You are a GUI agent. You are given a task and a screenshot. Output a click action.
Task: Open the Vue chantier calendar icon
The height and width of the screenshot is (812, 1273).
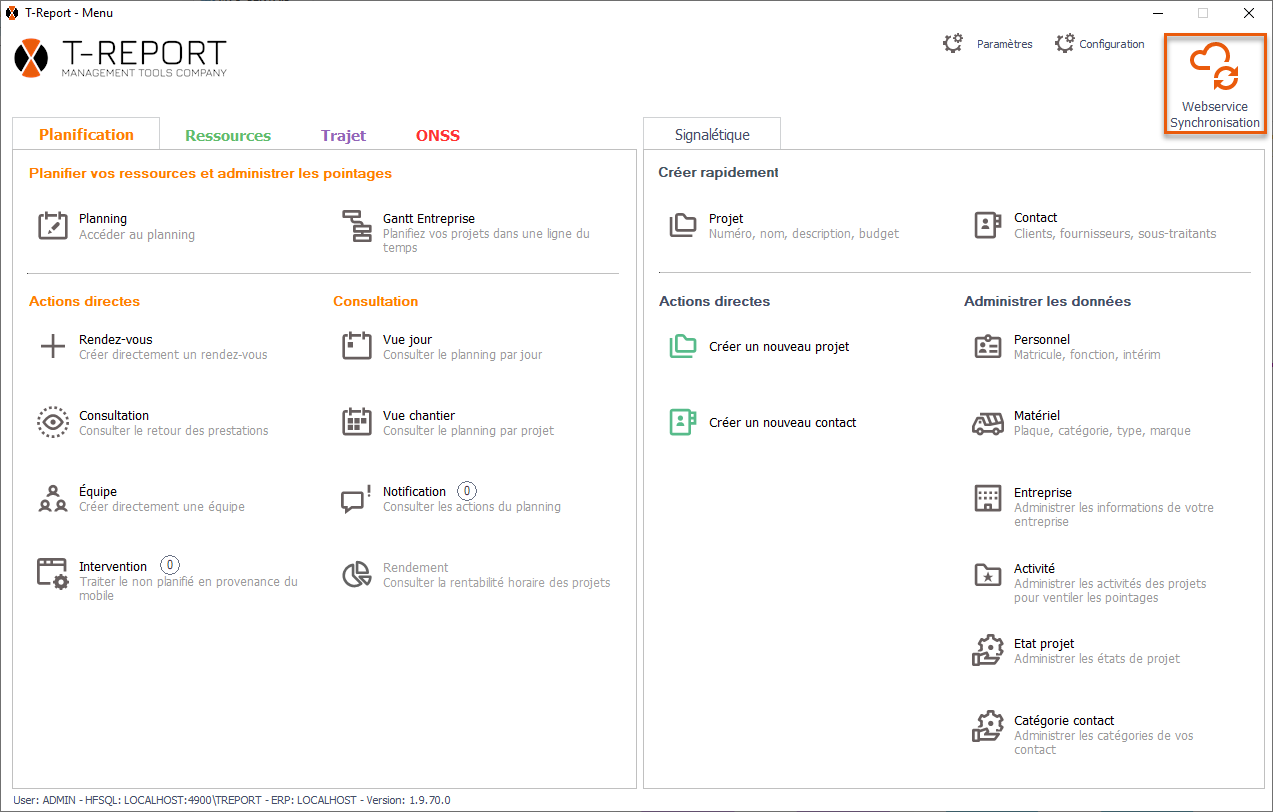coord(356,422)
